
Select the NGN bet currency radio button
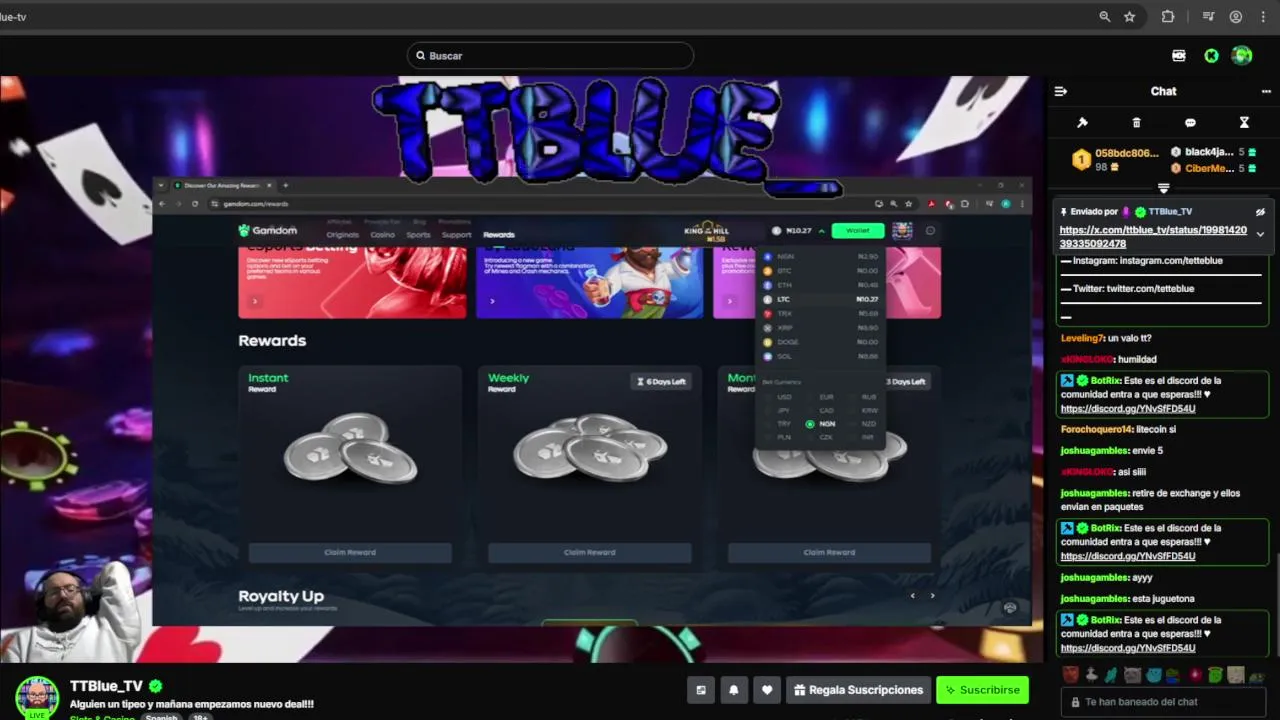[810, 424]
